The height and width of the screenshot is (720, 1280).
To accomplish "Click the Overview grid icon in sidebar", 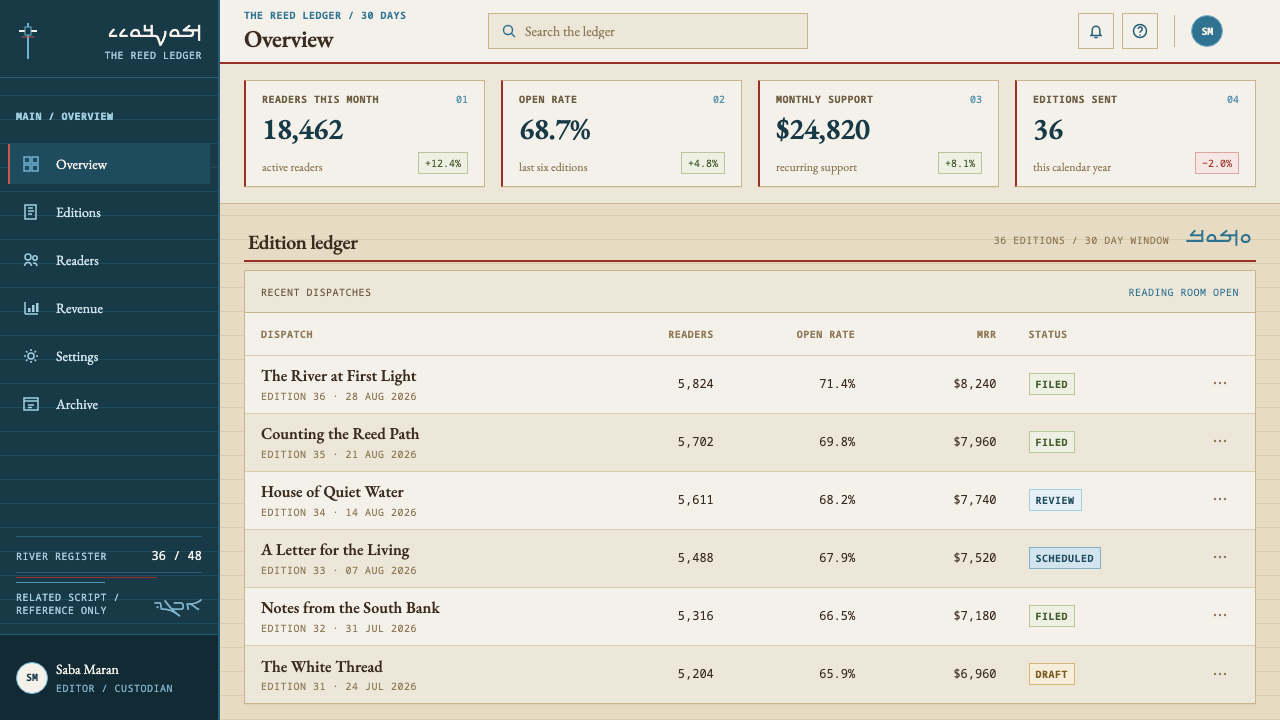I will (x=31, y=164).
